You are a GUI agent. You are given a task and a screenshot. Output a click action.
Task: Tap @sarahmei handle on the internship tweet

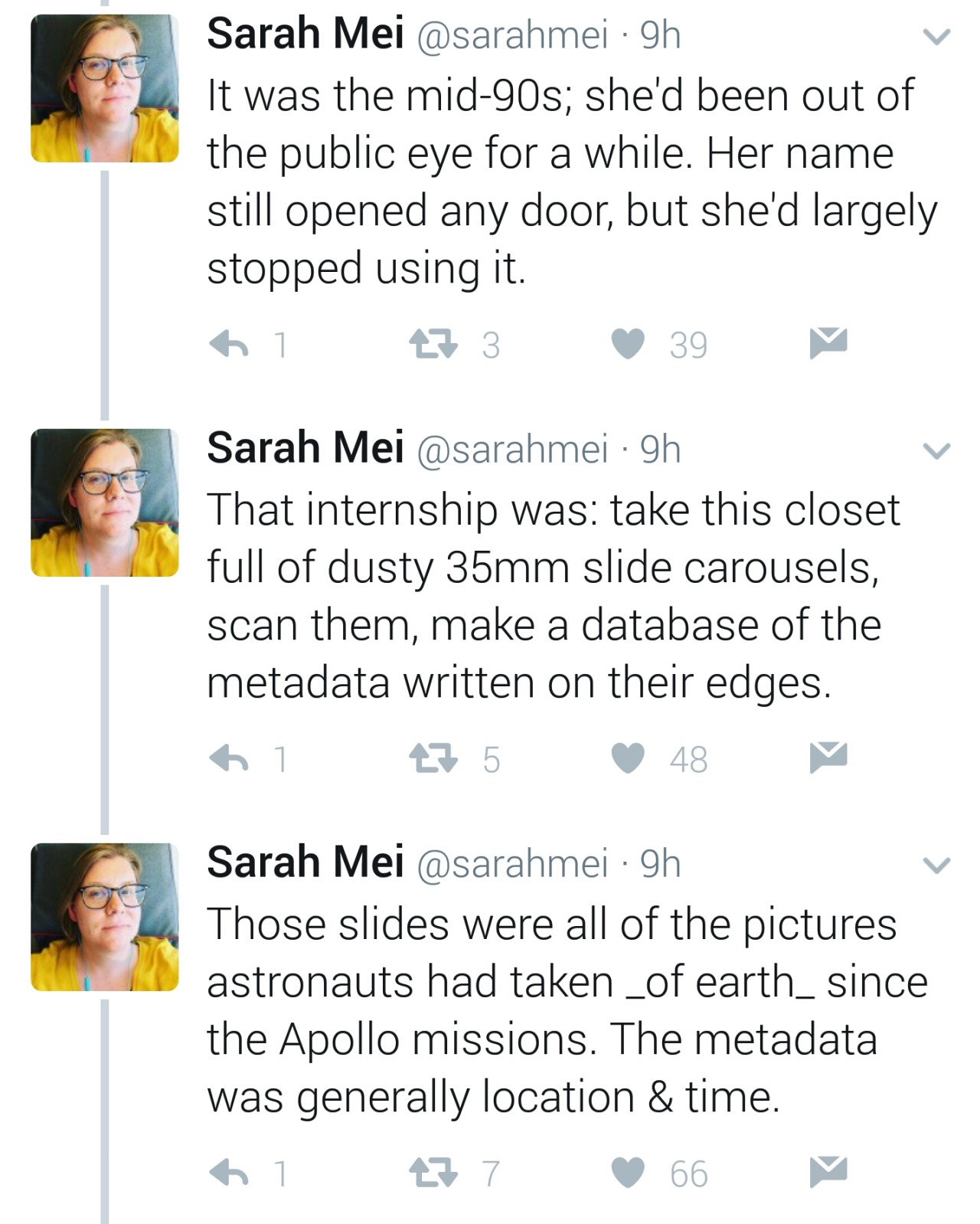pos(511,450)
